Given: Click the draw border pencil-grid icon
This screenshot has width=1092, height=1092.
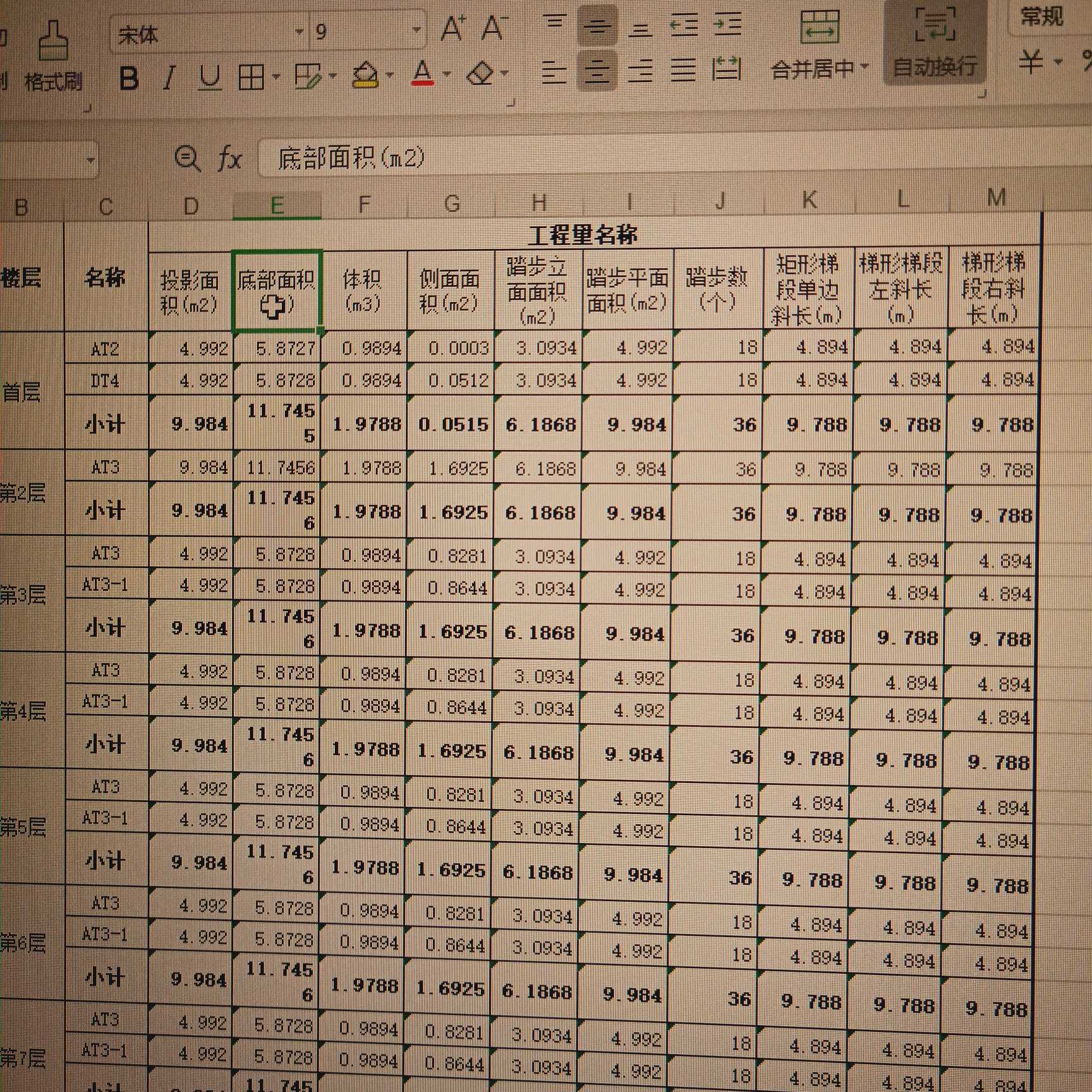Looking at the screenshot, I should point(308,76).
